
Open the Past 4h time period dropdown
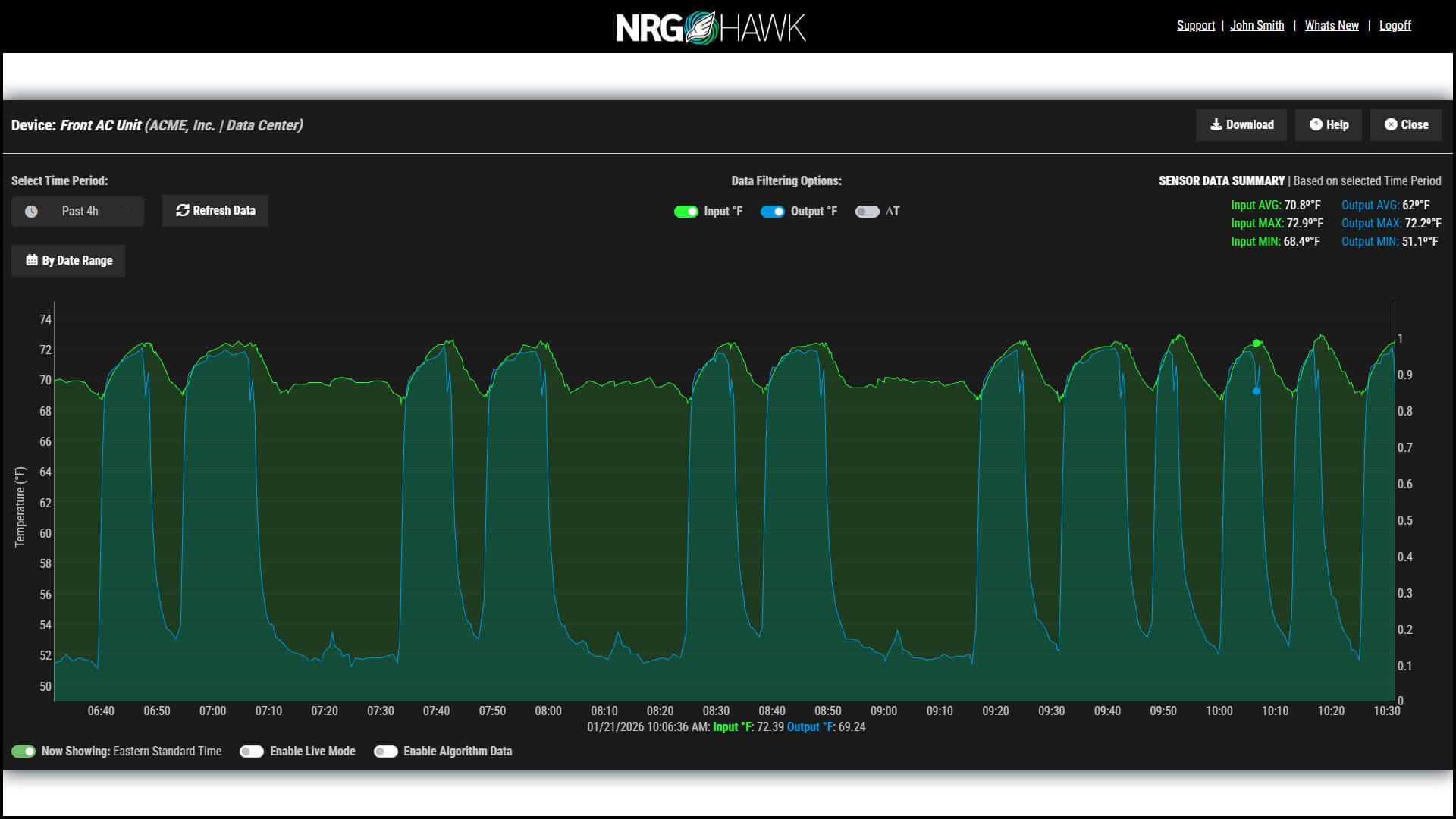click(x=77, y=212)
